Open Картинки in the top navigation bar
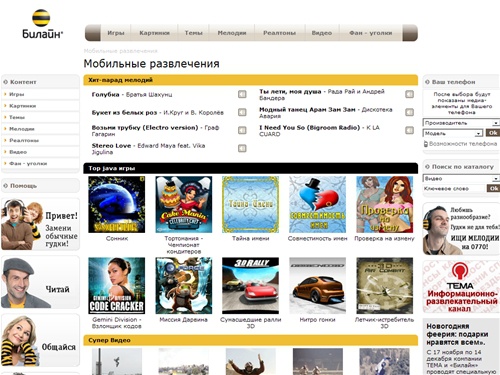 [154, 33]
